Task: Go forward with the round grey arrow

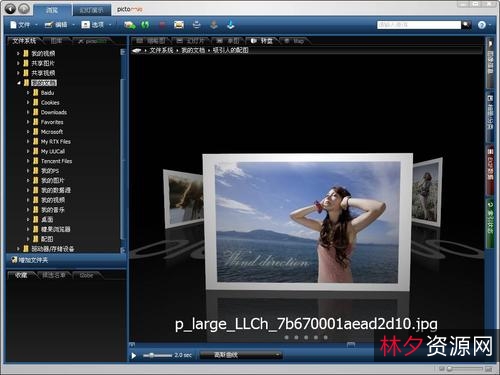Action: point(24,9)
